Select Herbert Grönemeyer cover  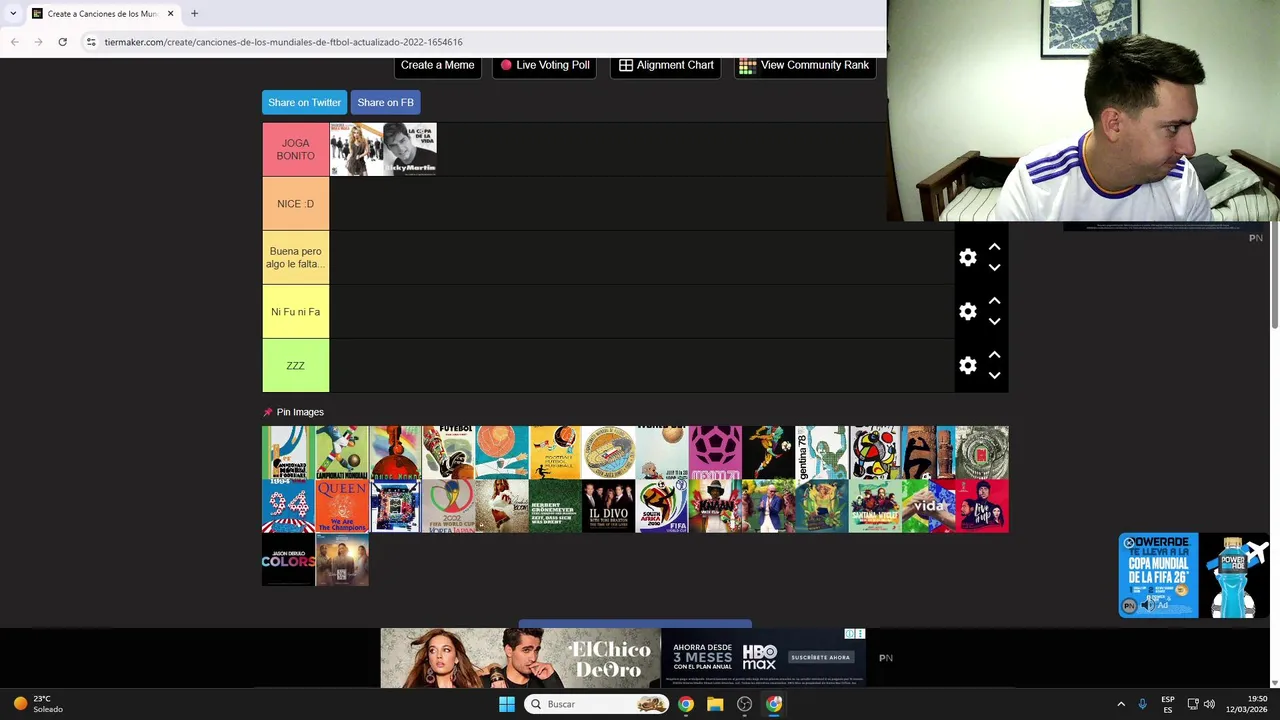555,506
